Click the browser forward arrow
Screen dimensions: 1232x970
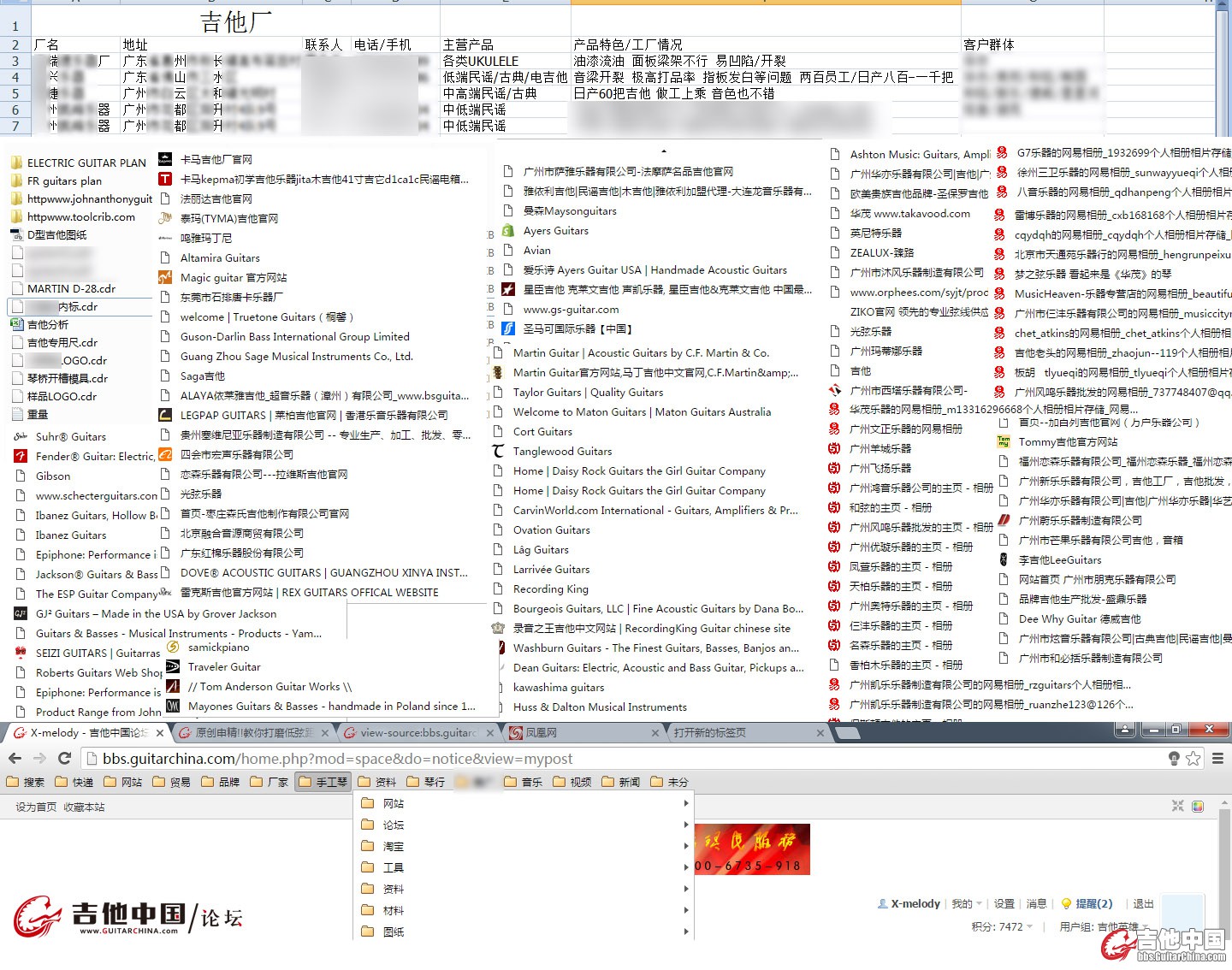click(x=39, y=759)
